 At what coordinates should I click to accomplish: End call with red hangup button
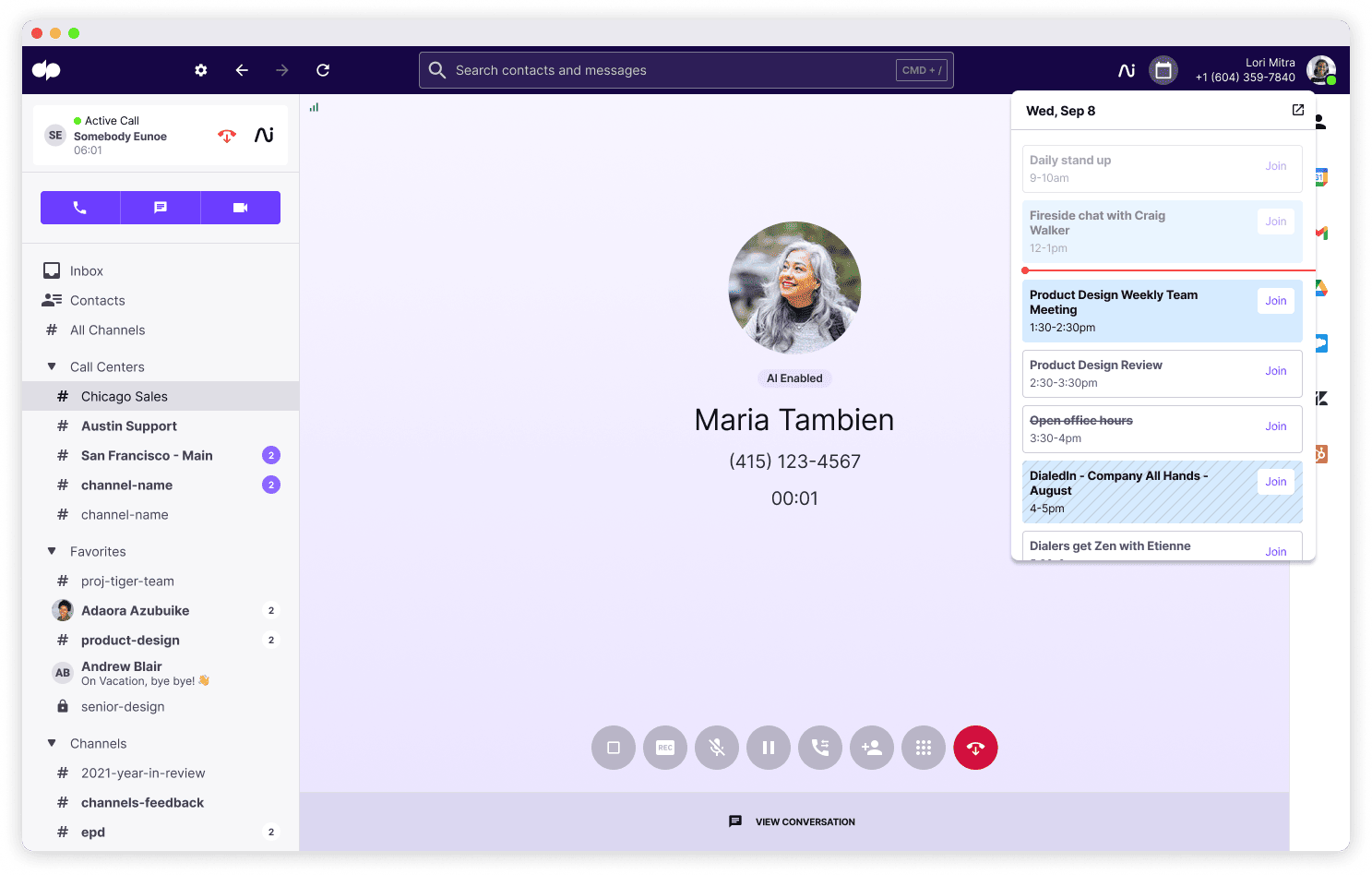coord(975,748)
